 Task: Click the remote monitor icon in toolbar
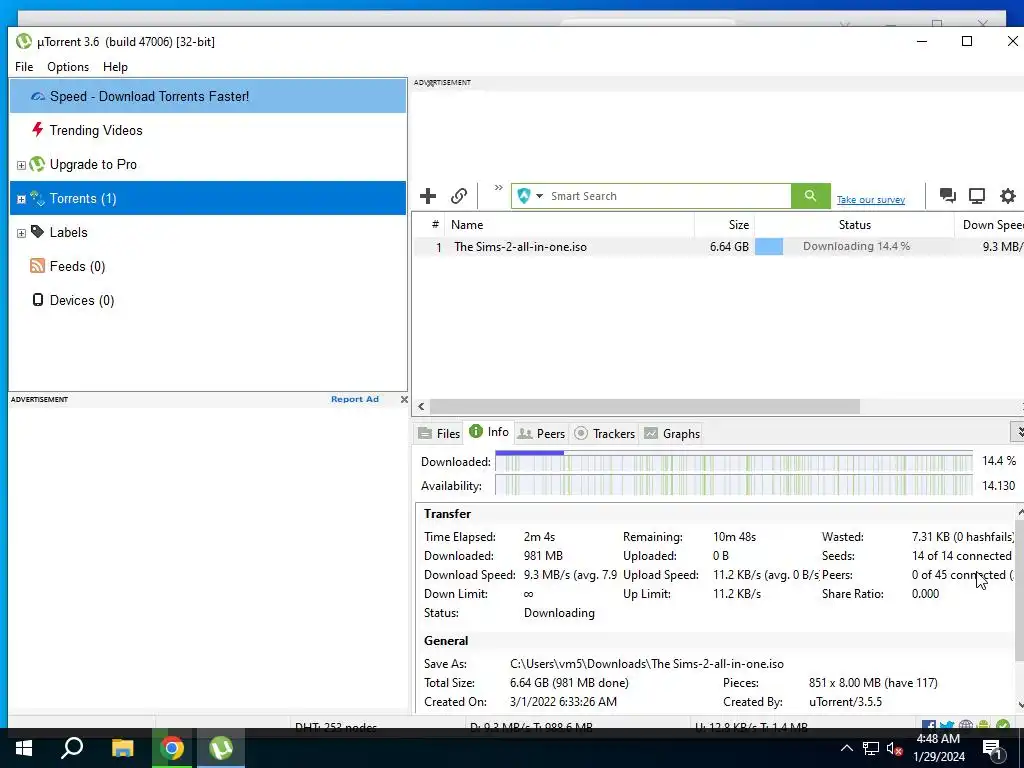coord(977,195)
